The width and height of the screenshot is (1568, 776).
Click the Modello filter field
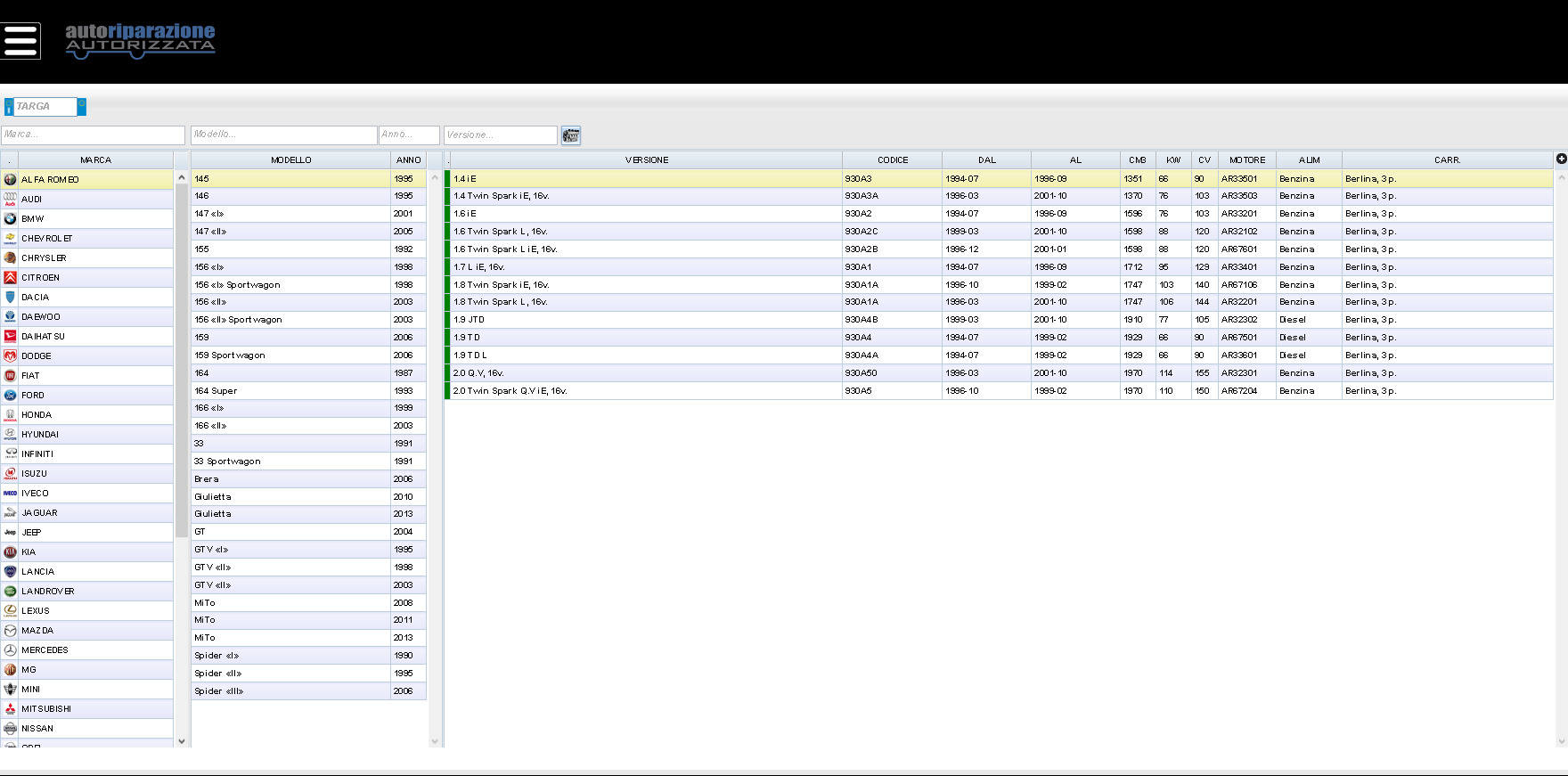click(284, 135)
